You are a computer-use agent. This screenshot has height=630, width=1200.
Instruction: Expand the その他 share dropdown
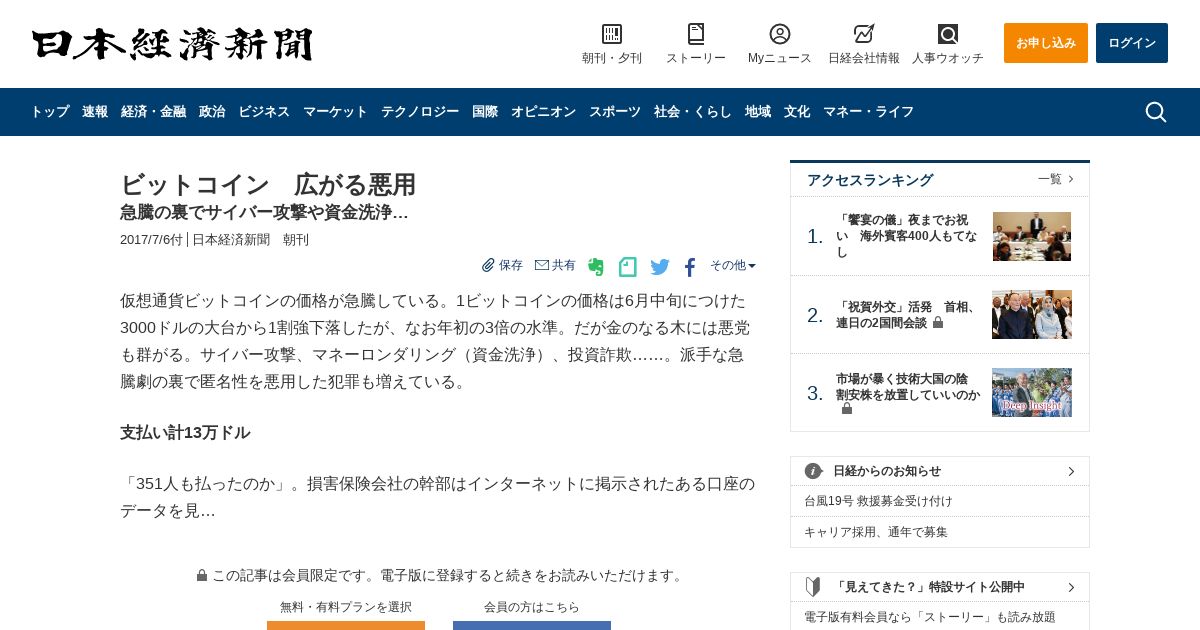pos(733,265)
